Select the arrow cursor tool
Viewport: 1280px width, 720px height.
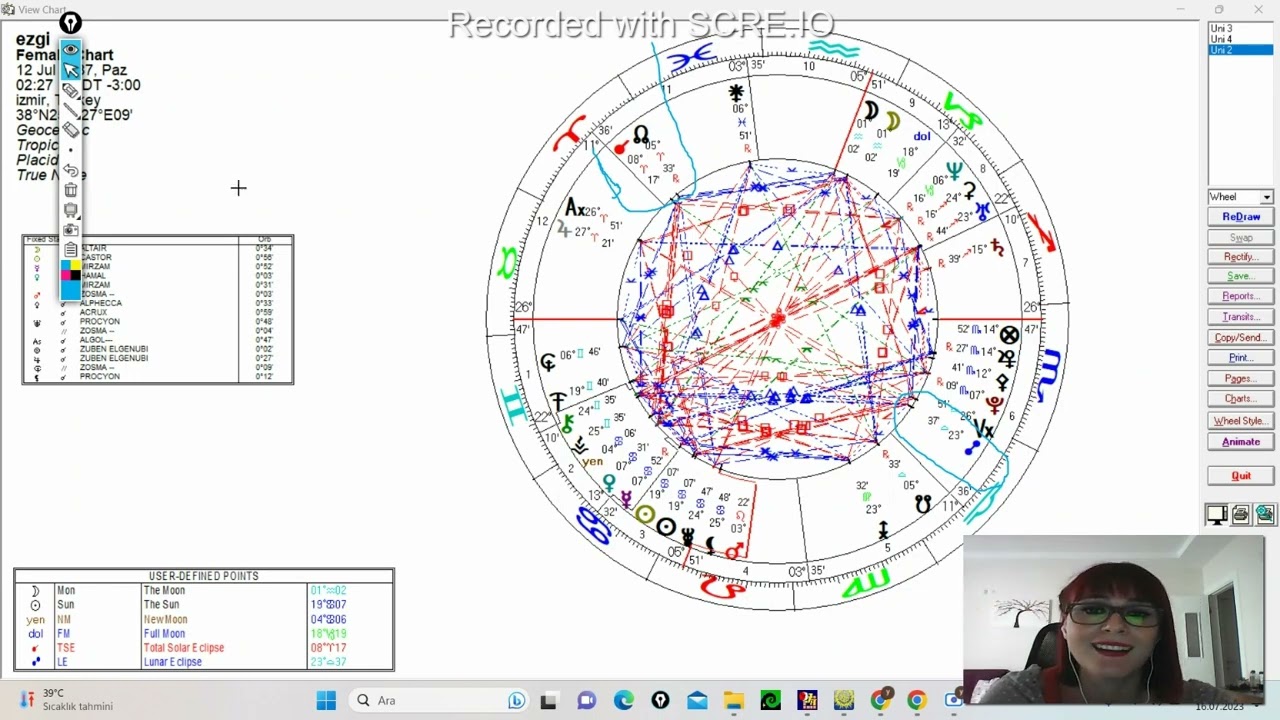tap(70, 69)
